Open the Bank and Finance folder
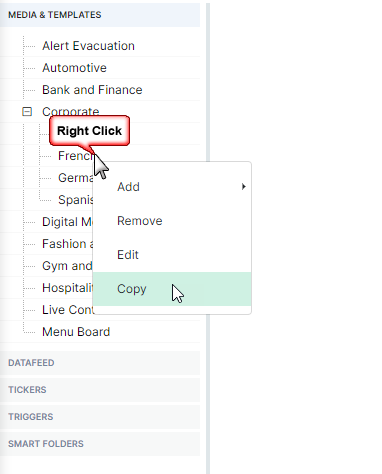This screenshot has width=382, height=474. click(x=92, y=90)
